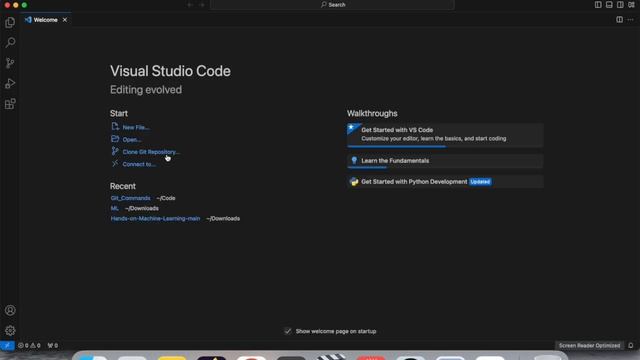
Task: Toggle primary side bar layout icon
Action: (598, 4)
